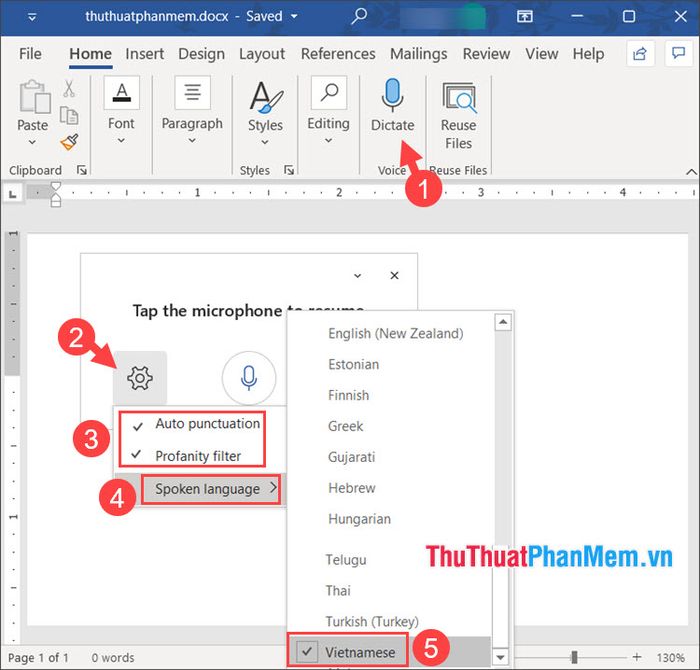The image size is (700, 670).
Task: Expand the Styles dropdown arrow
Action: point(265,142)
